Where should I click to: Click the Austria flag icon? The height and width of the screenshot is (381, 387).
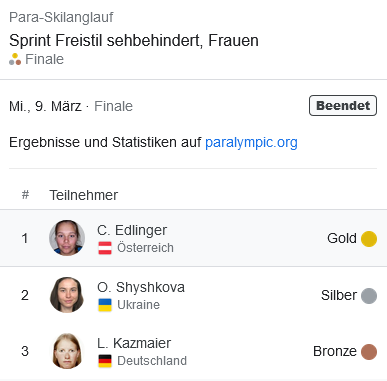click(x=105, y=248)
